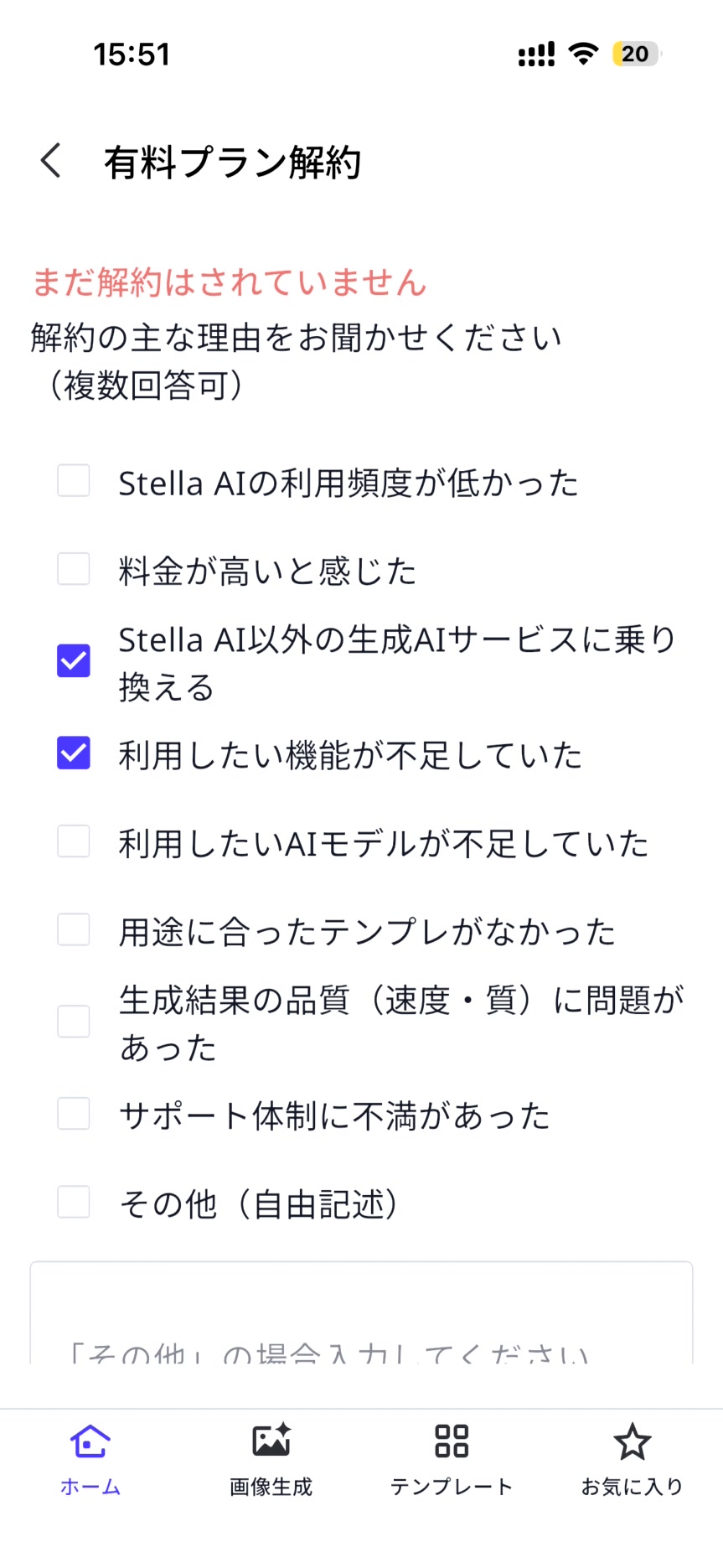Tap the templates grid icon
723x1568 pixels.
452,1441
